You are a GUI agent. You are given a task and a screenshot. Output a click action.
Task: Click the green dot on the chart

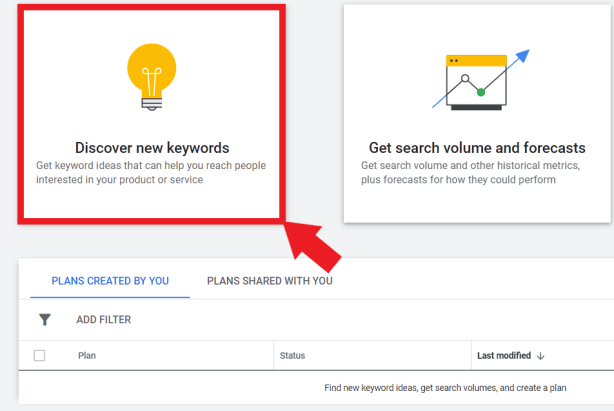click(481, 92)
